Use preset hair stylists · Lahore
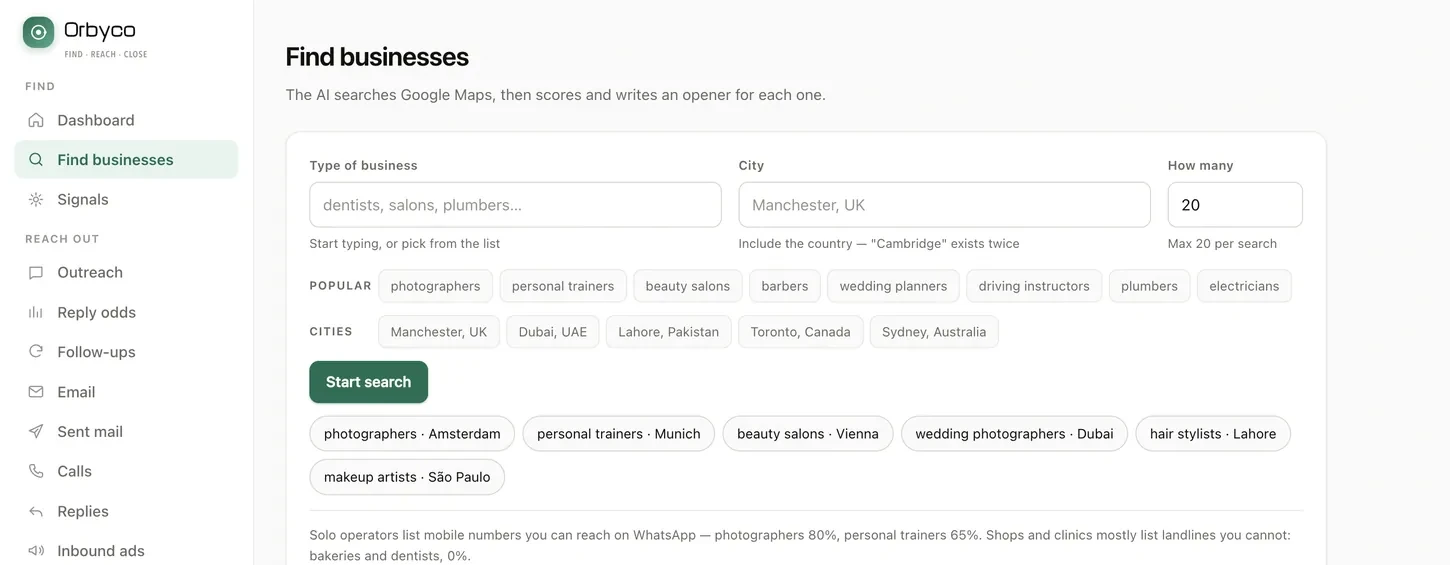The image size is (1450, 565). pos(1213,434)
